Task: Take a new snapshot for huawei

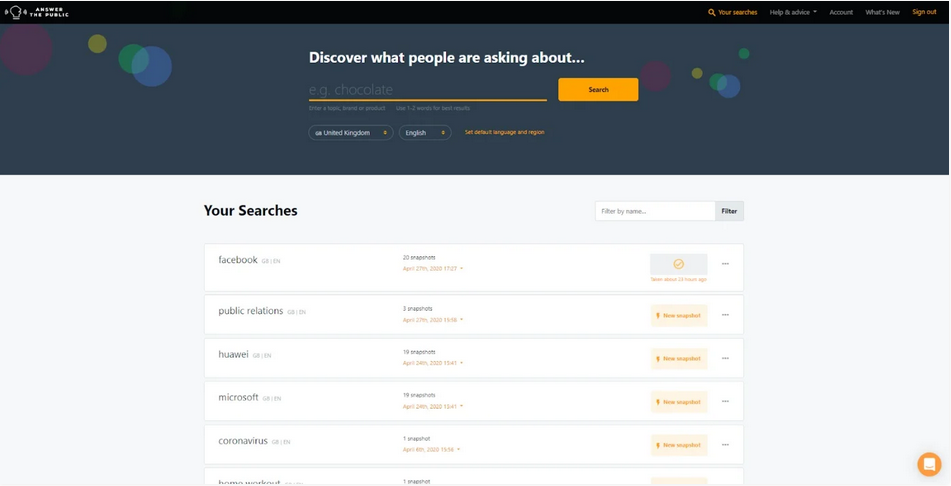Action: click(679, 359)
